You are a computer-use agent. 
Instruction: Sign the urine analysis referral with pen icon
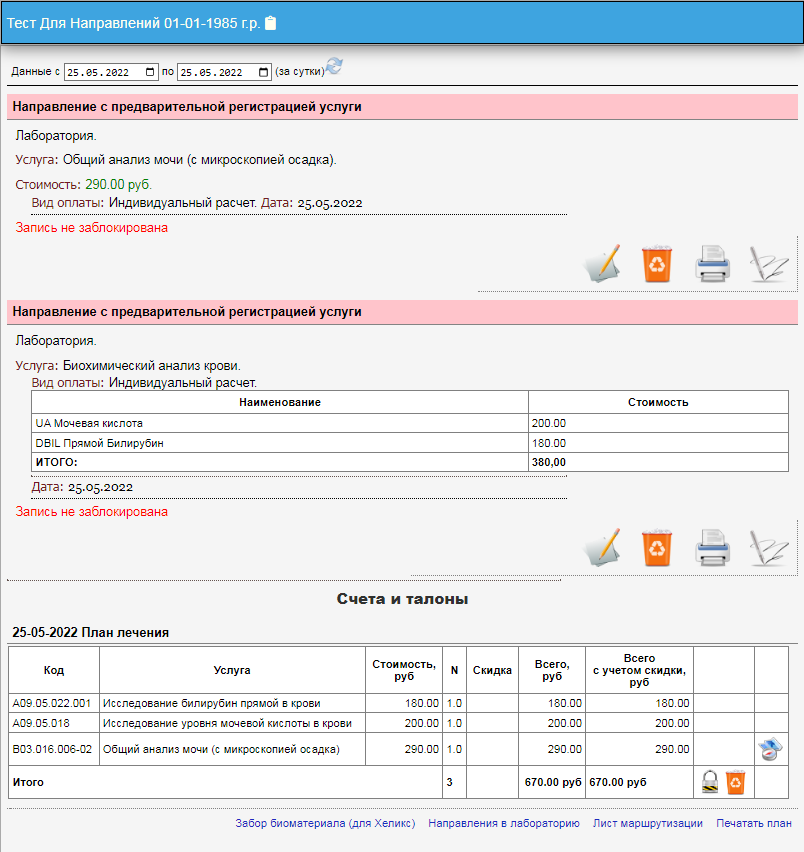tap(769, 264)
